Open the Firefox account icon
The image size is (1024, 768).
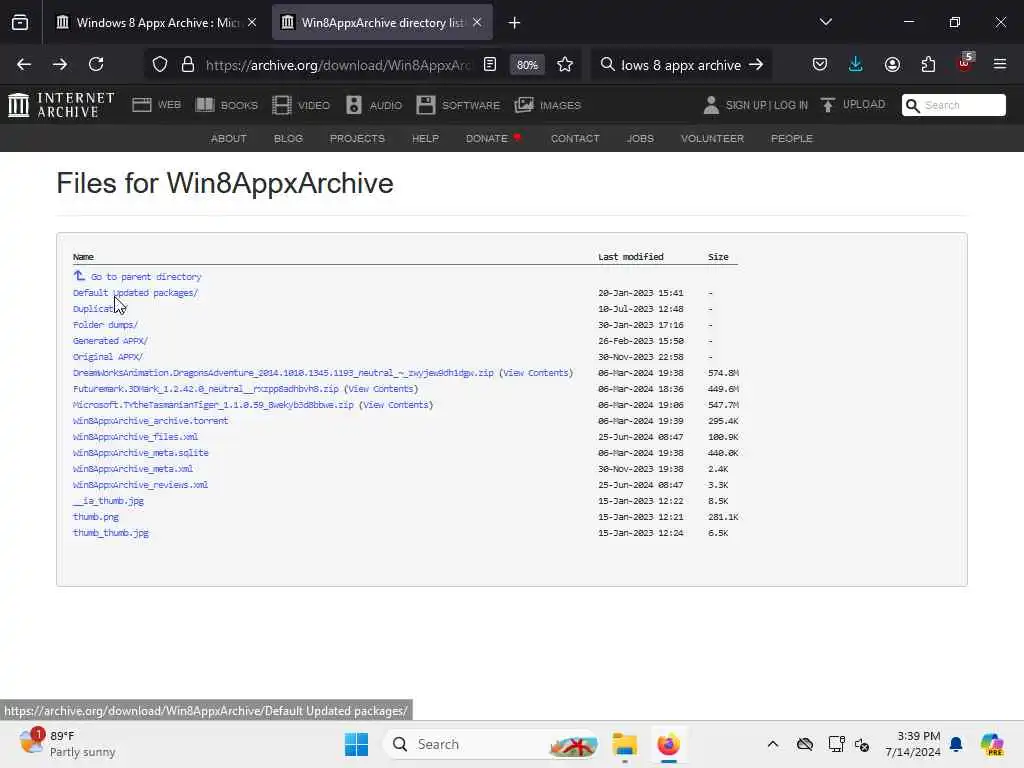tap(892, 65)
